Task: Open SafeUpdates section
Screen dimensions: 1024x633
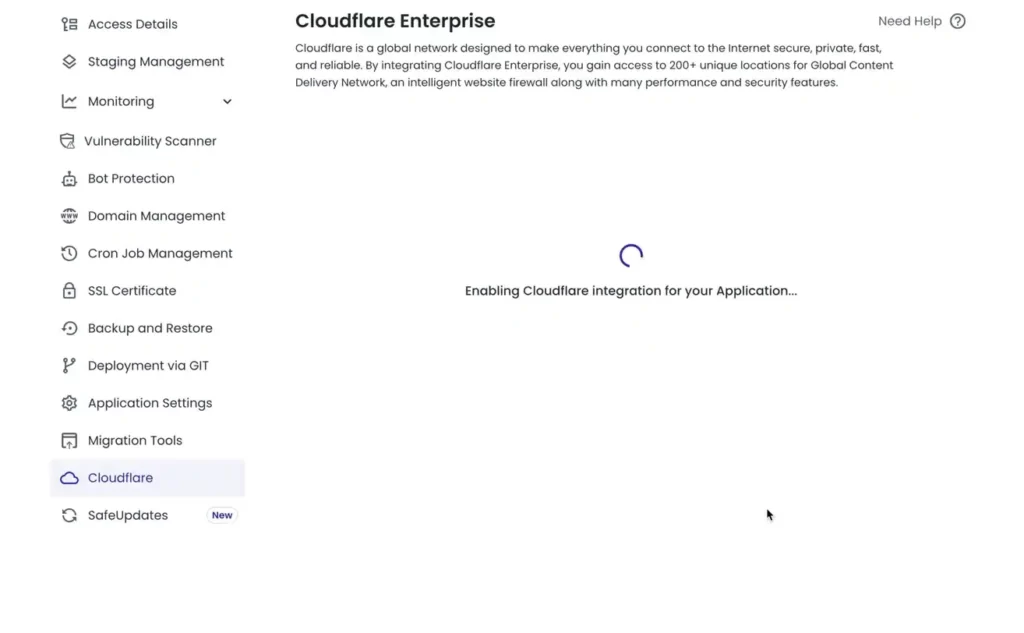Action: click(x=127, y=516)
